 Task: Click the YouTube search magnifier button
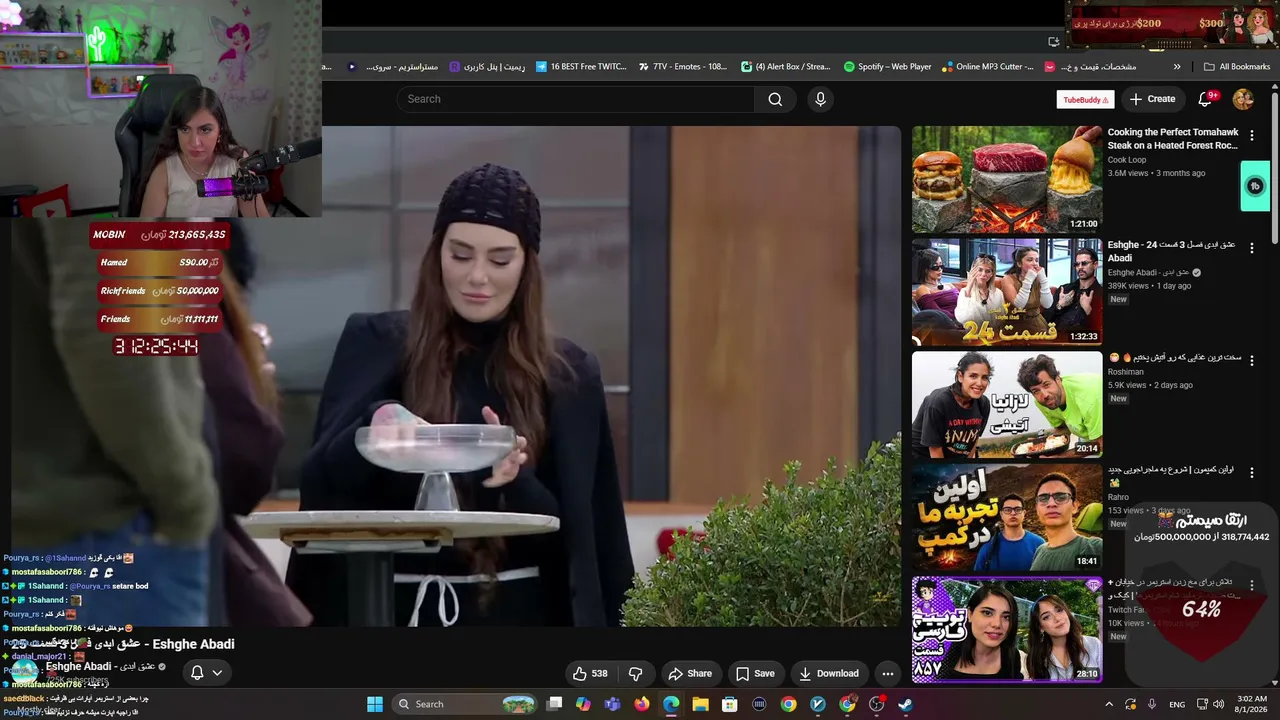click(x=775, y=99)
